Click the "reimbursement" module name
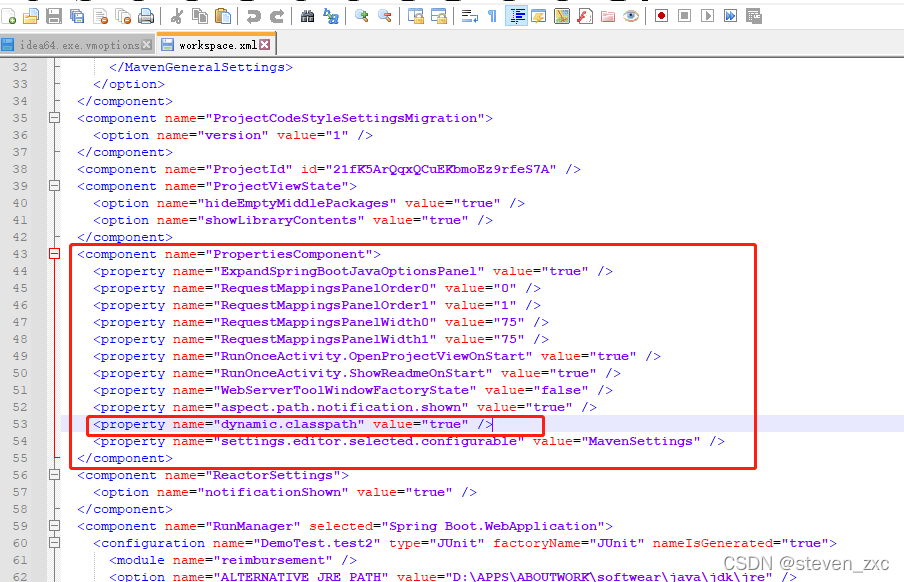The image size is (904, 582). (273, 560)
